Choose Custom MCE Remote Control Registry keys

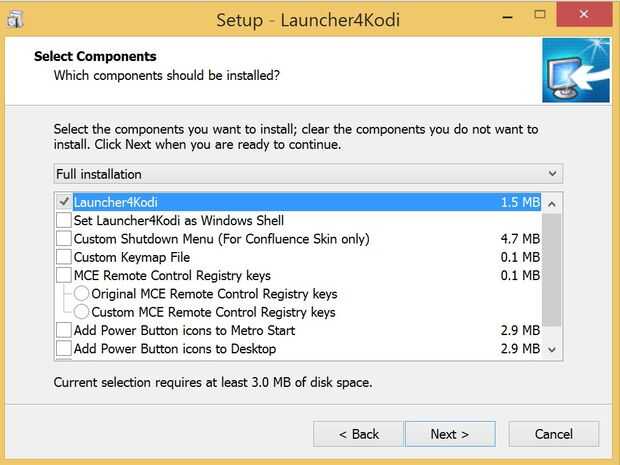[82, 312]
